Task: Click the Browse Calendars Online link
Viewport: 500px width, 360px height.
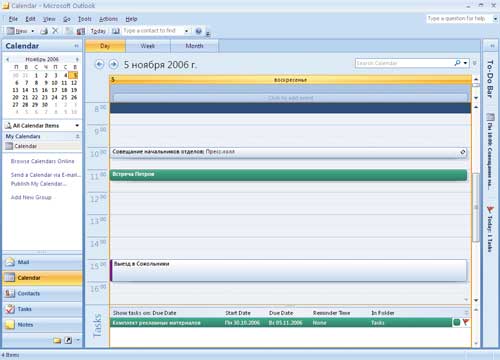Action: tap(42, 161)
